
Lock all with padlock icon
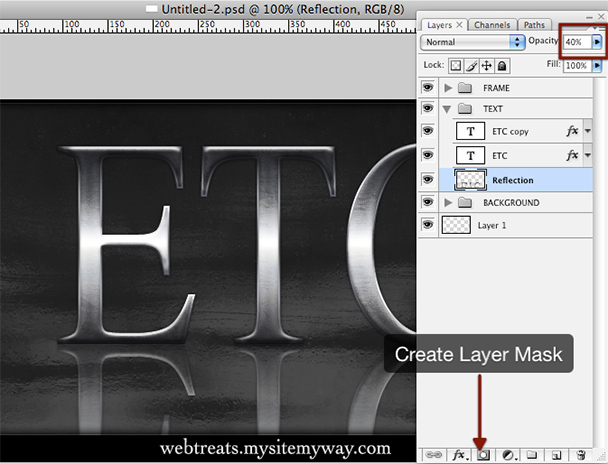click(502, 66)
